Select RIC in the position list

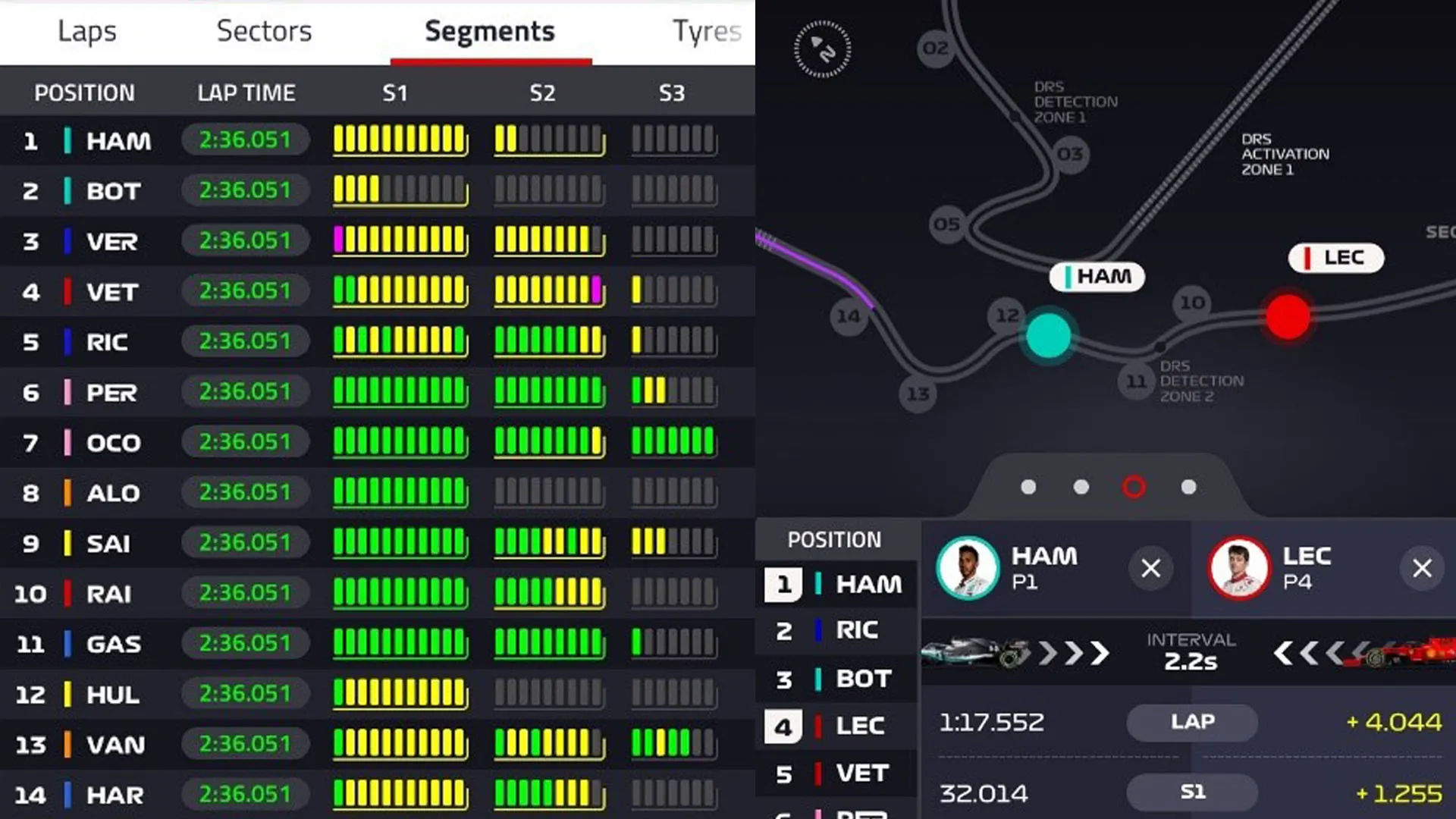click(856, 630)
